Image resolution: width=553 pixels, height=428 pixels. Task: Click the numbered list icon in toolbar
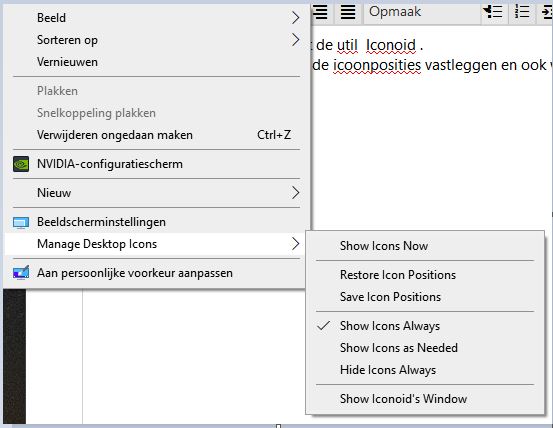(x=522, y=12)
